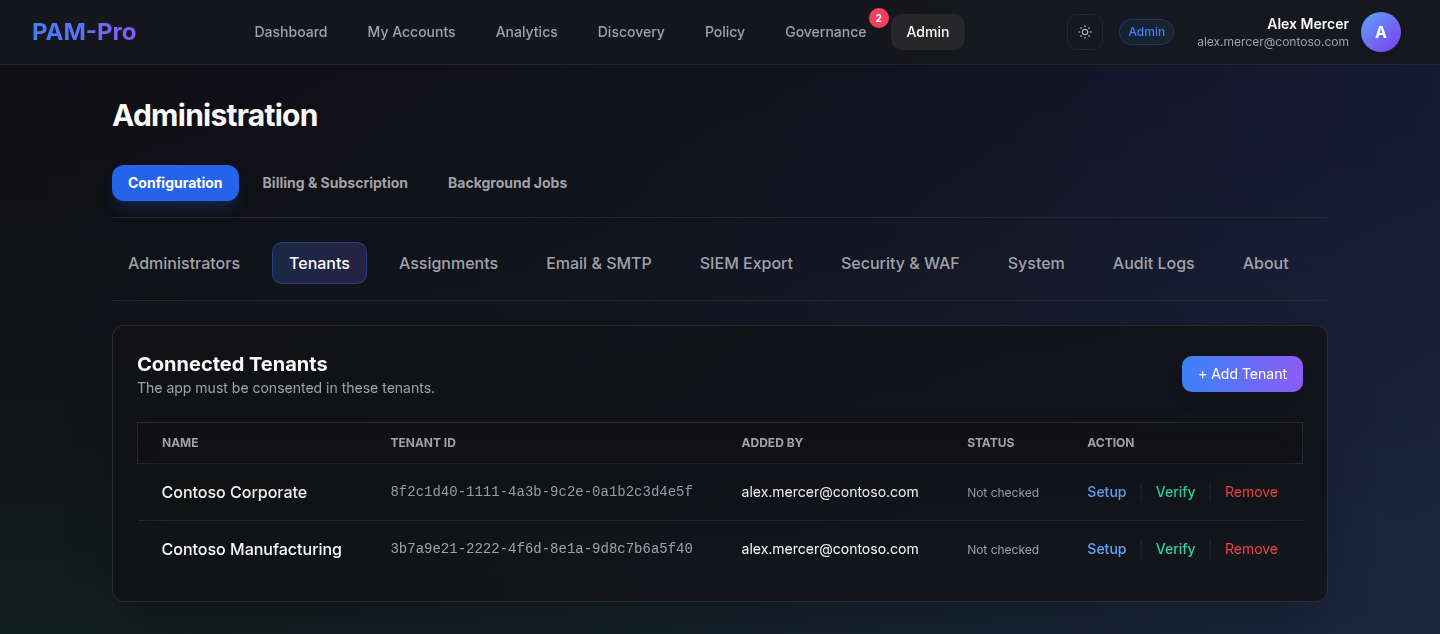Click the Contoso Corporate tenant name
The width and height of the screenshot is (1440, 634).
tap(234, 492)
